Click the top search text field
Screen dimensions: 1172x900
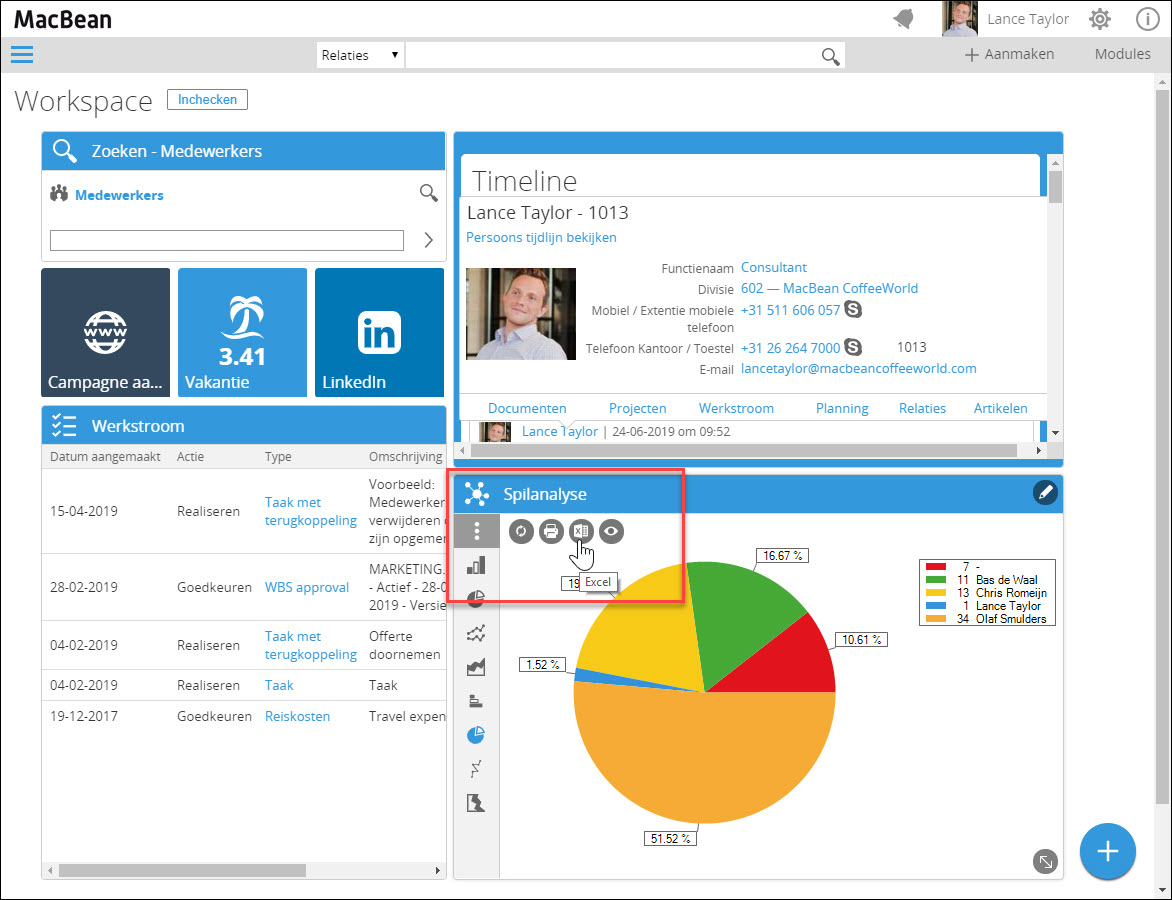[x=611, y=55]
